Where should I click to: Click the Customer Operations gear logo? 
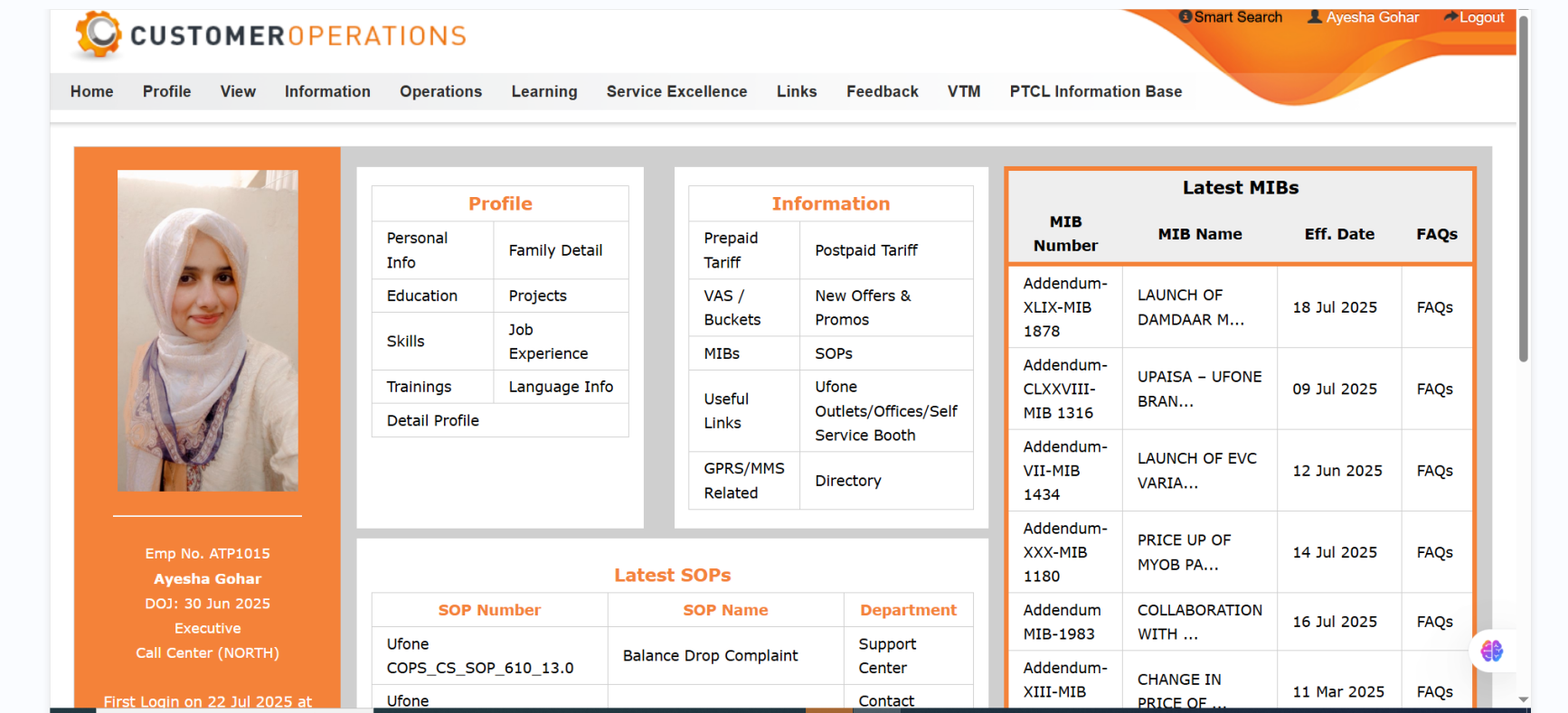click(x=99, y=34)
